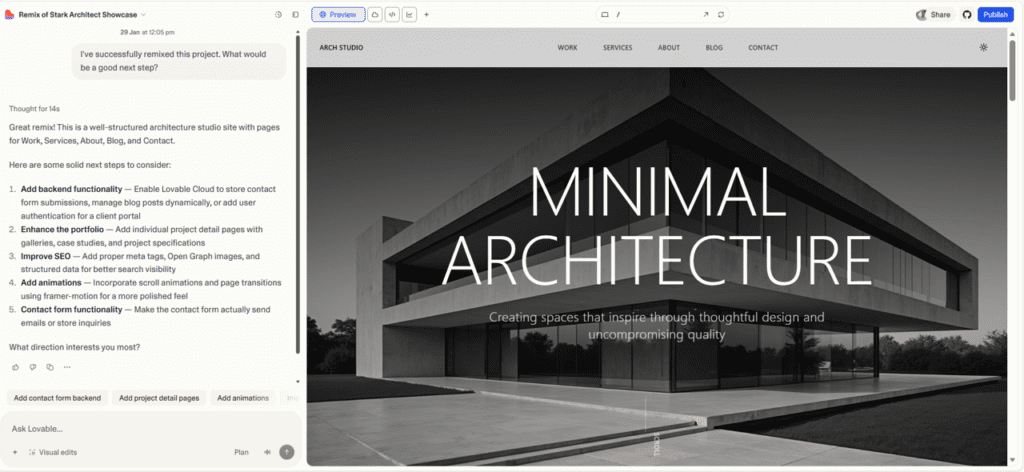The height and width of the screenshot is (472, 1024).
Task: Click the preview scrollbar up arrow
Action: 1012,34
